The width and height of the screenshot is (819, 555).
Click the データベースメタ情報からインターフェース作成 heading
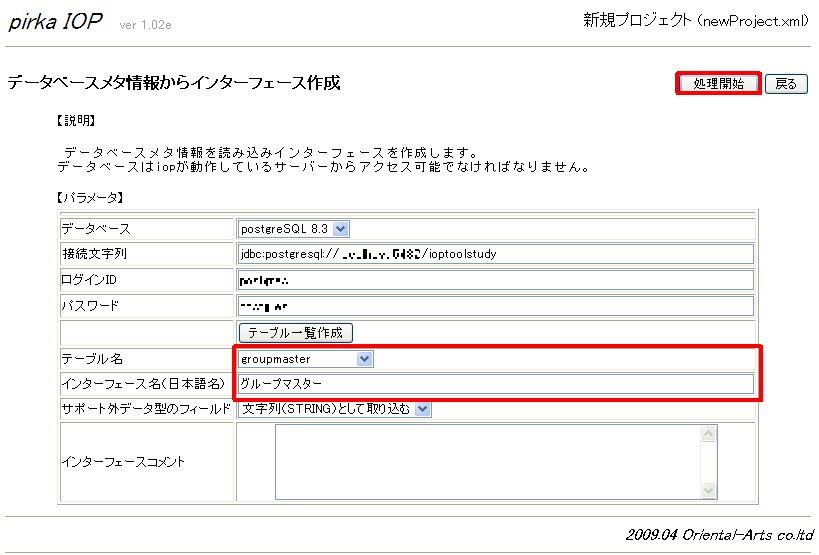click(174, 83)
